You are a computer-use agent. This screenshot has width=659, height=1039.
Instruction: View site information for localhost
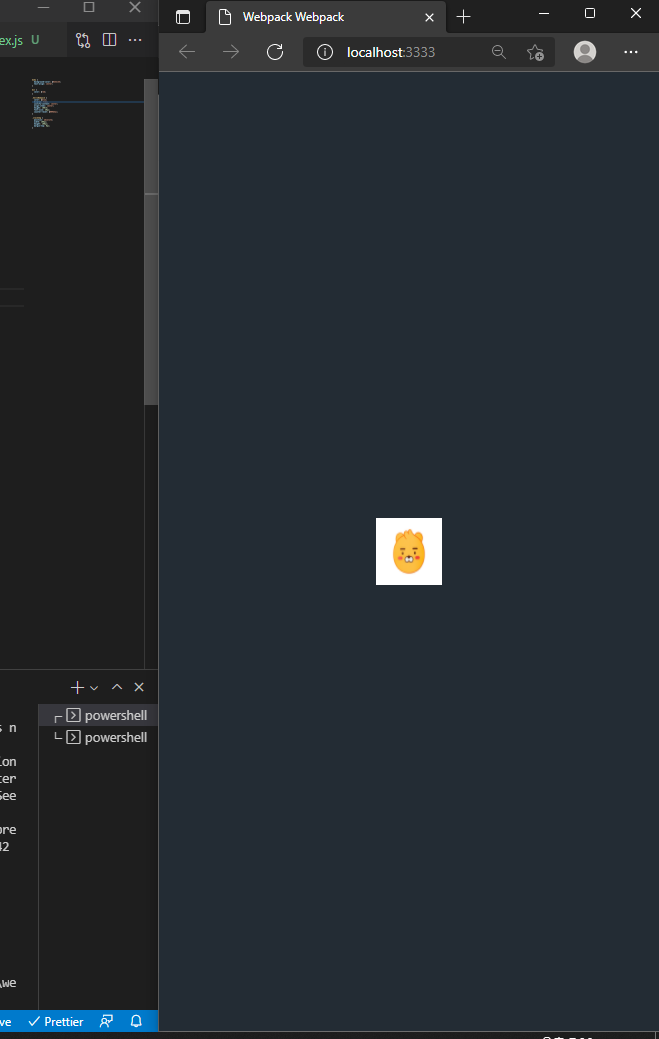click(x=325, y=52)
